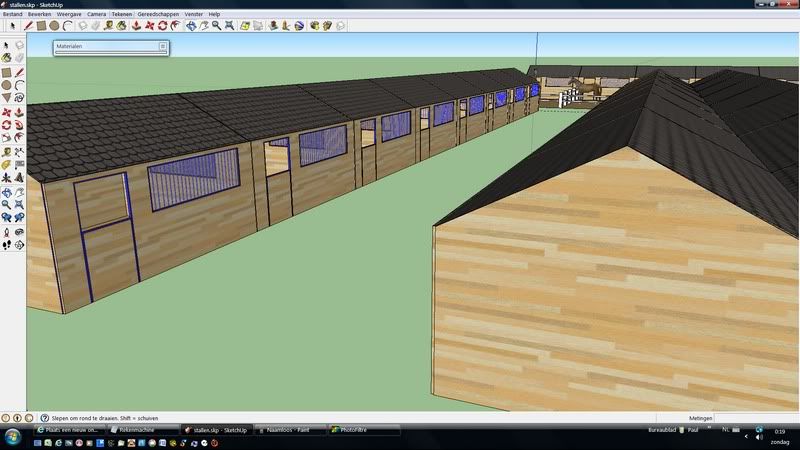Open the Tekenen menu
800x450 pixels.
(122, 14)
